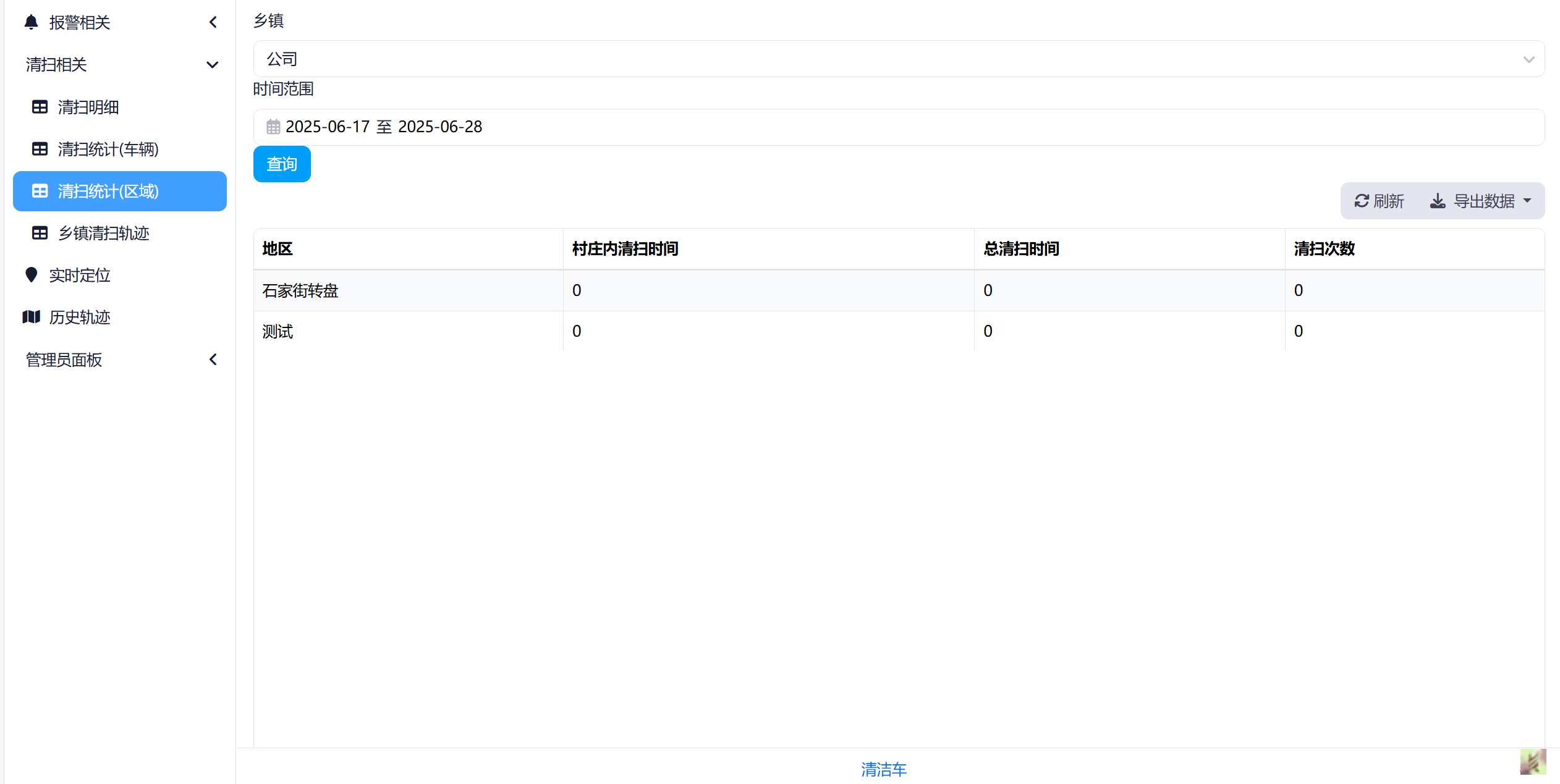Follow the 清洁车 footer link
Image resolution: width=1560 pixels, height=784 pixels.
(x=884, y=769)
